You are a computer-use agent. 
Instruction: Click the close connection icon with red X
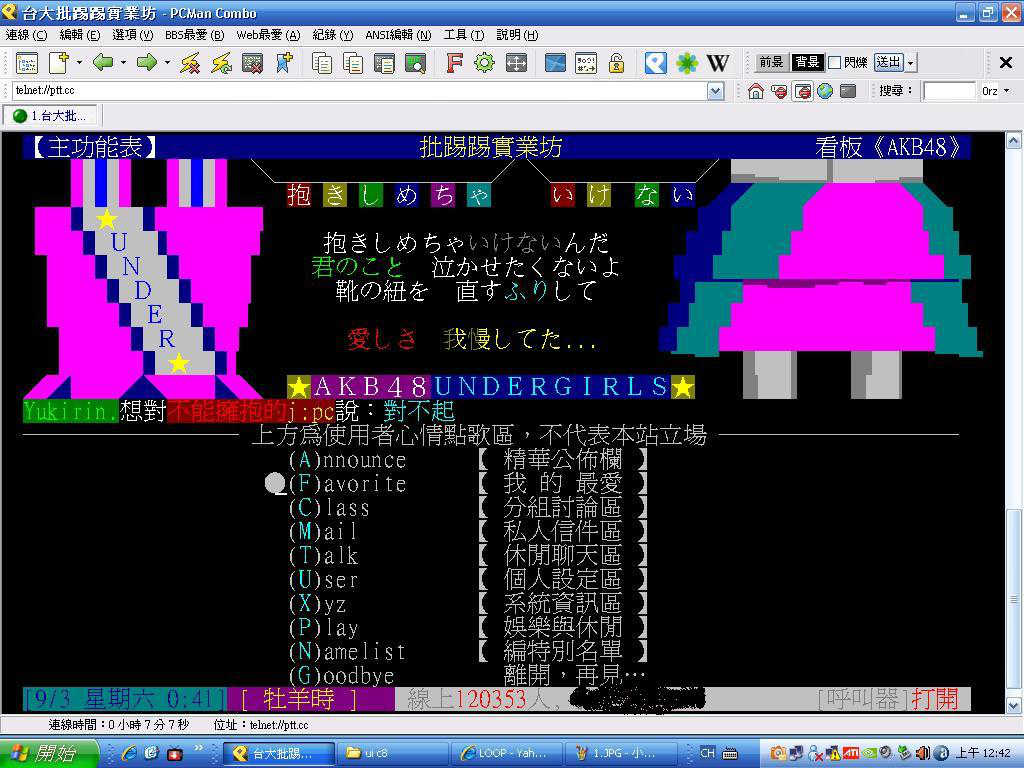point(253,63)
